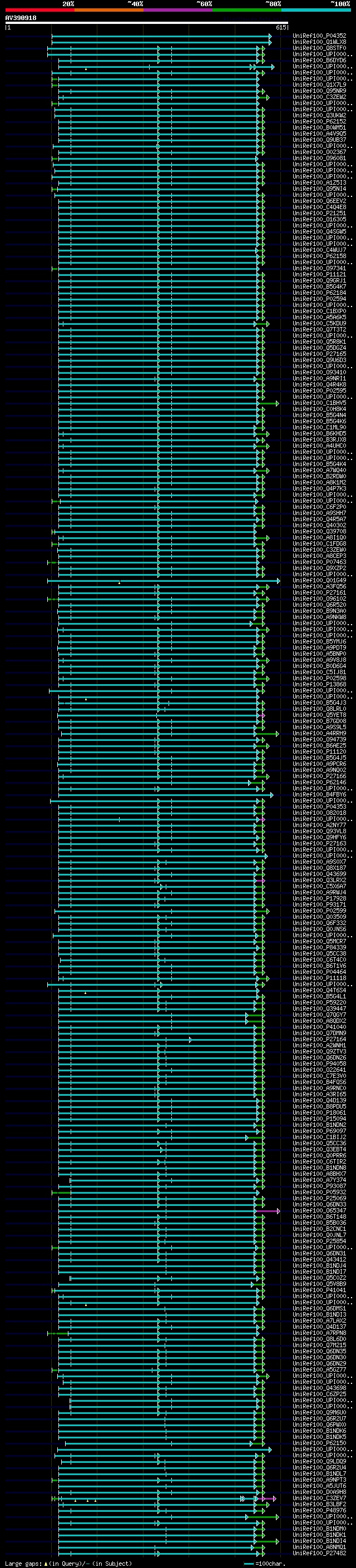Click the red 20% identity legend bar

39,11
